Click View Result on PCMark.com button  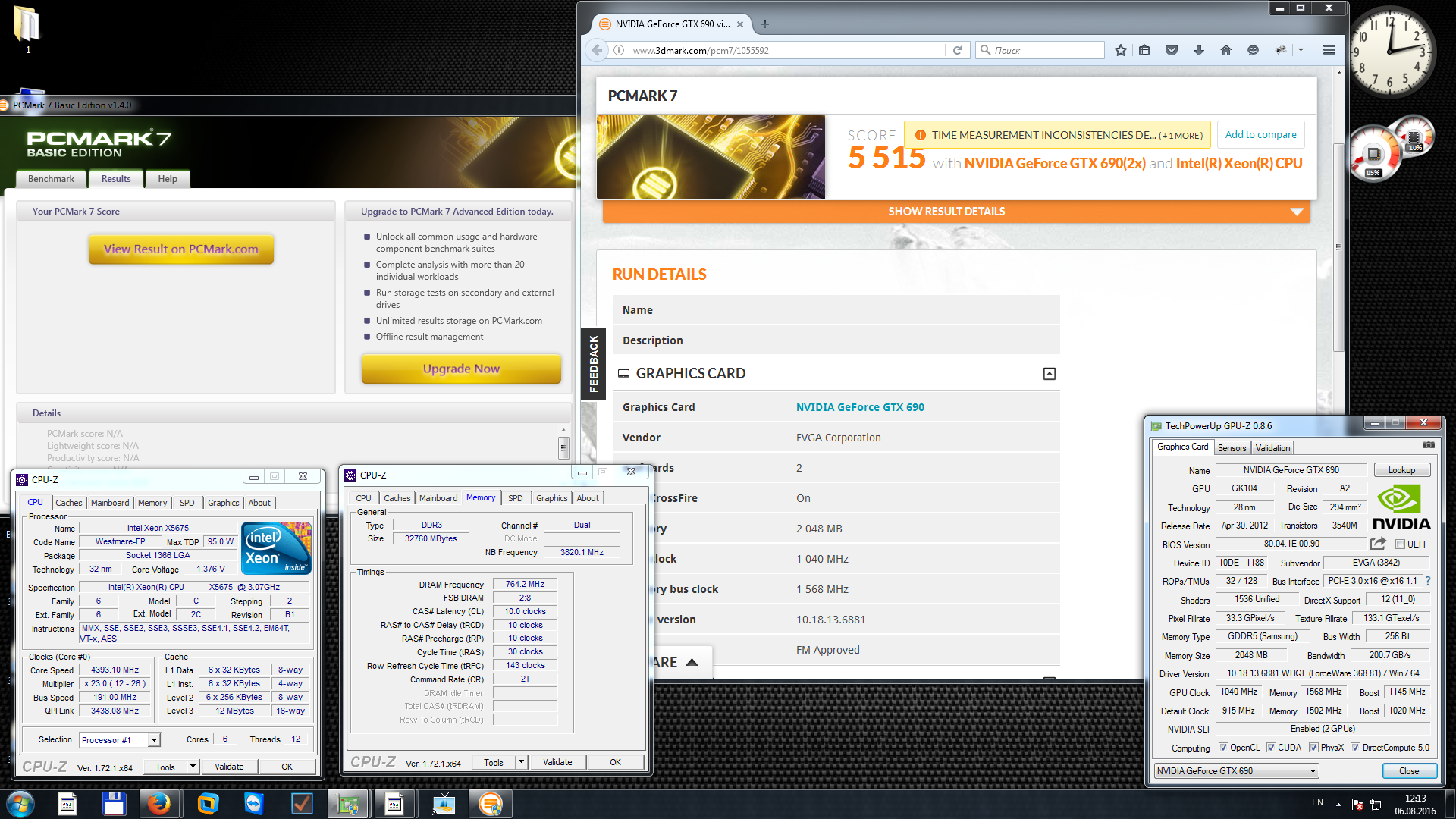tap(181, 249)
